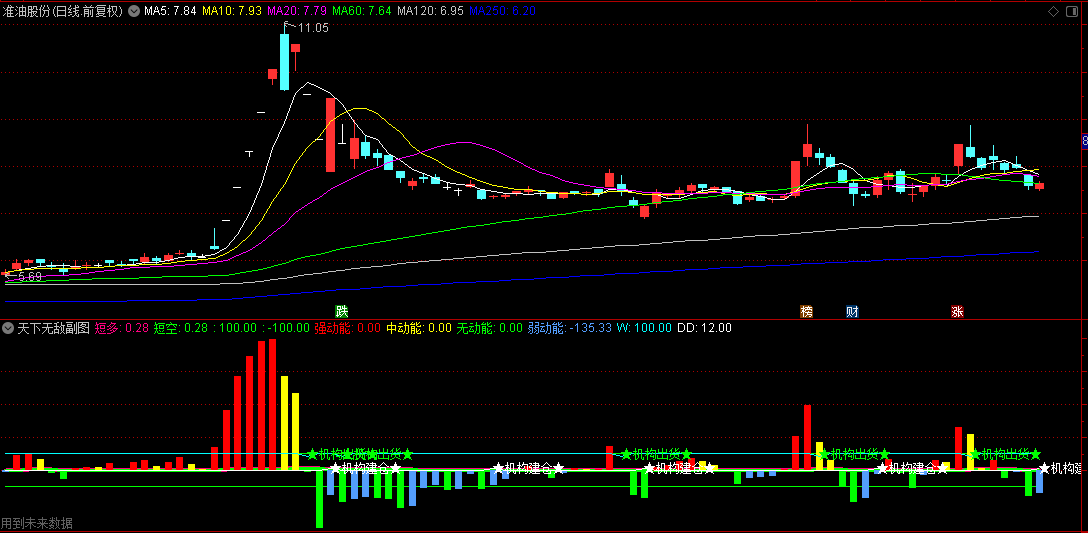Click the MA5: 7.84 indicator label
The image size is (1088, 533).
click(170, 11)
